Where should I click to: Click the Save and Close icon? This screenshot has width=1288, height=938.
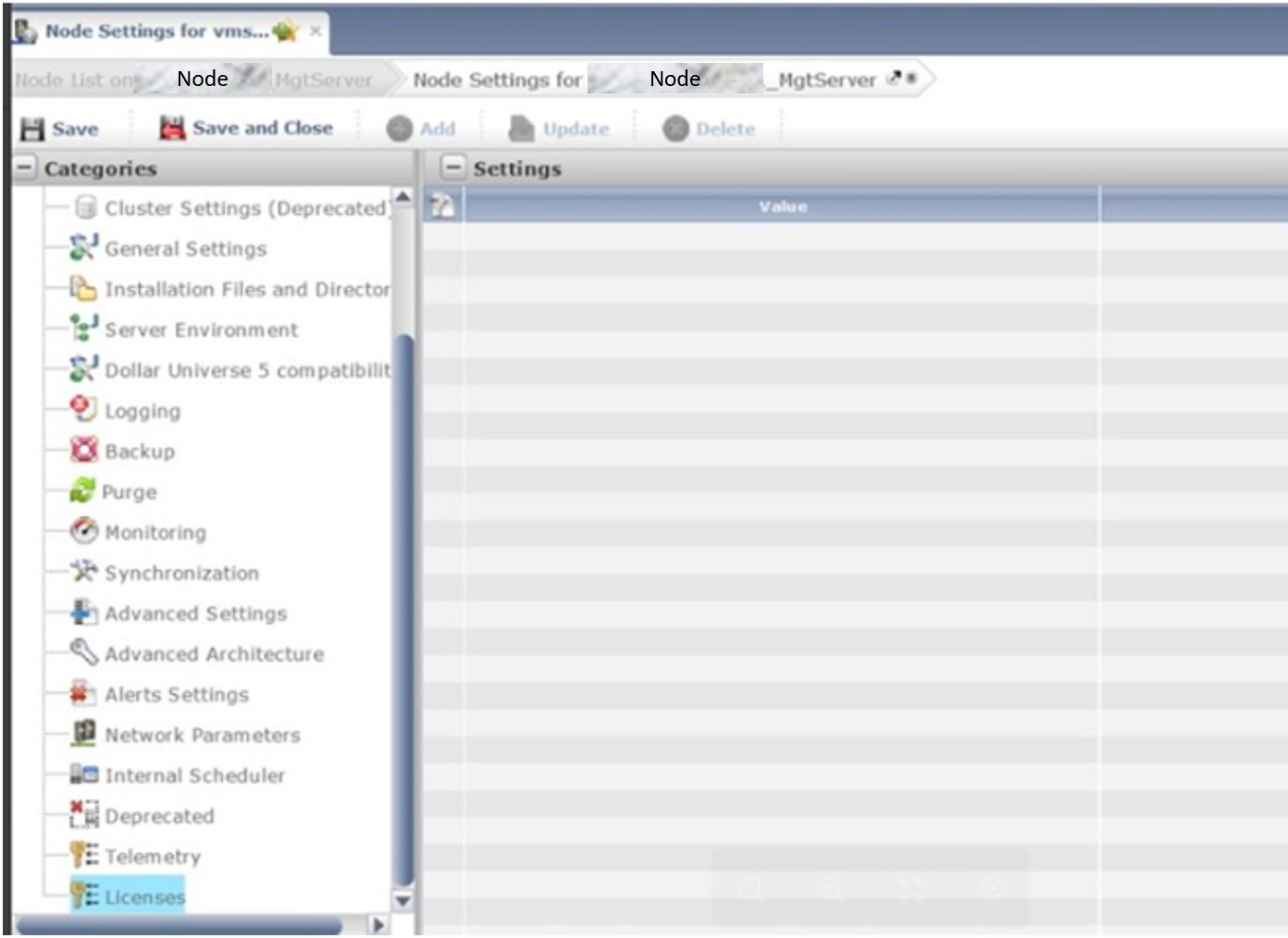(x=172, y=128)
